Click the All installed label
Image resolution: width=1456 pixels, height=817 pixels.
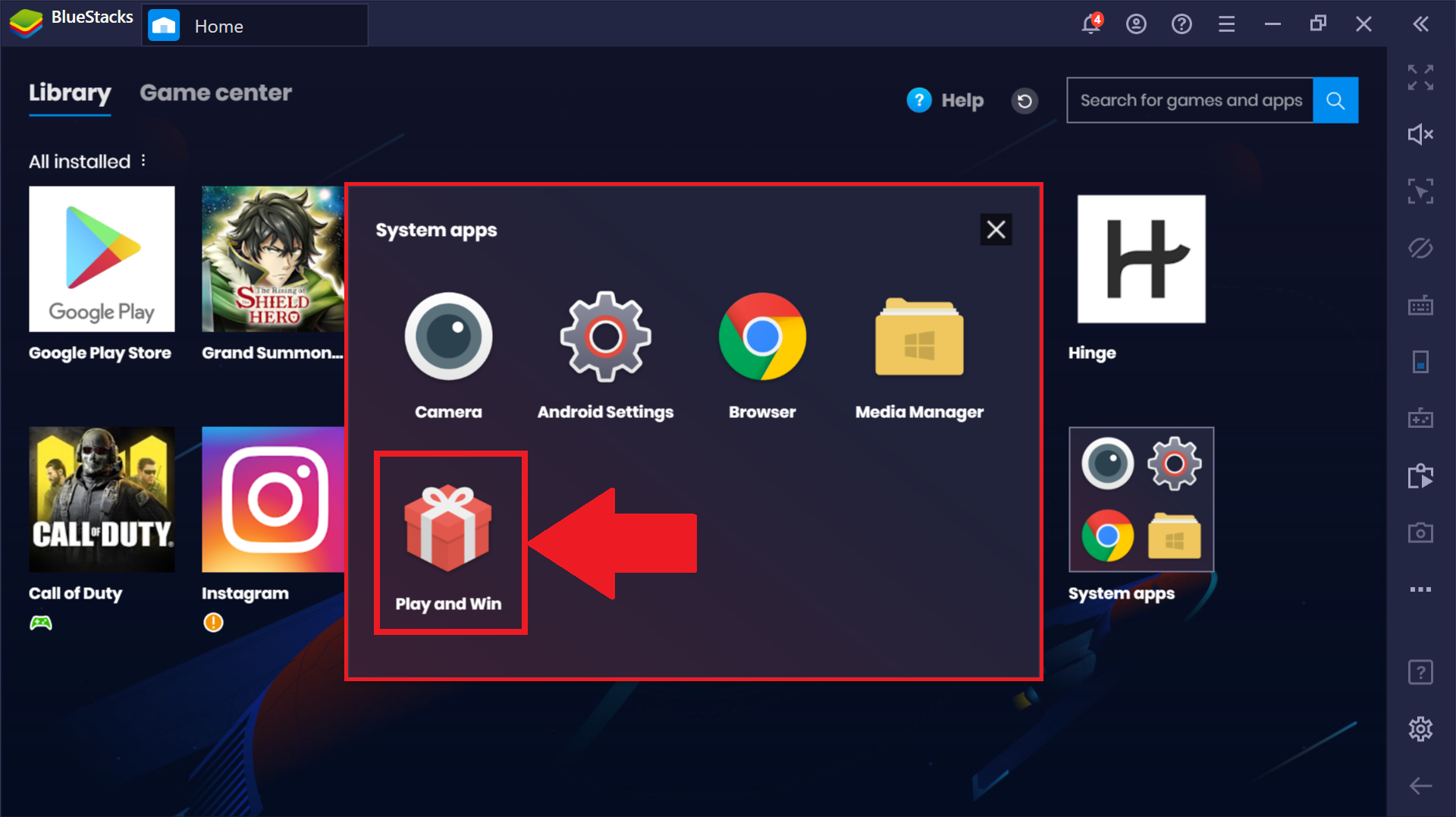(80, 161)
